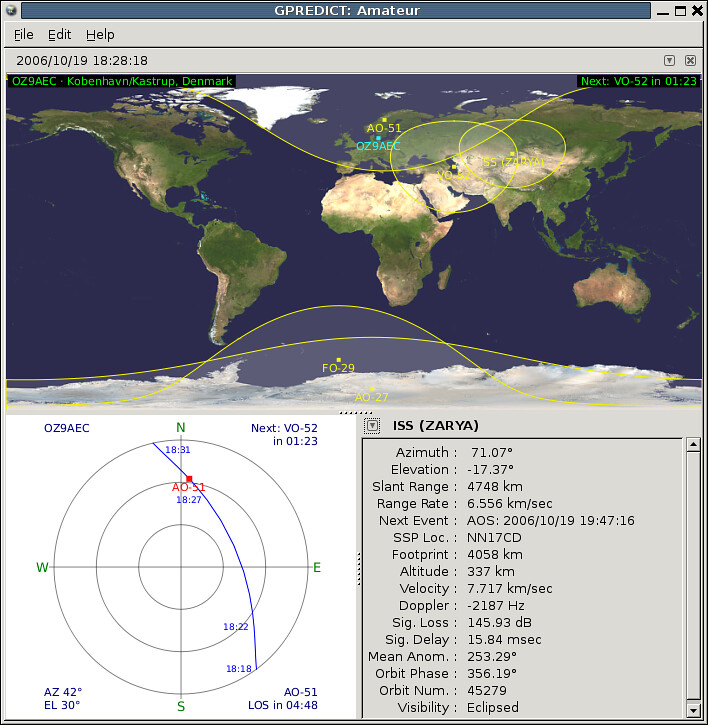This screenshot has height=725, width=708.
Task: Open the Help menu
Action: tap(100, 35)
